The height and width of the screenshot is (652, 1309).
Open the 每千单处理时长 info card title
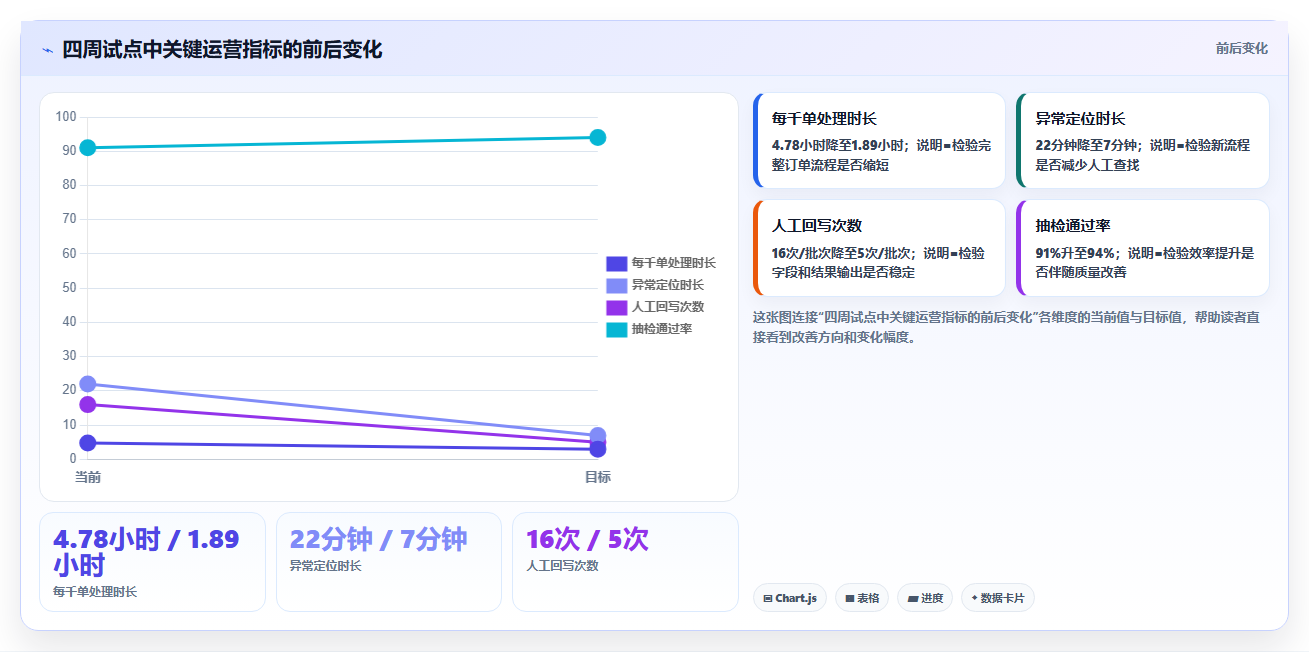pyautogui.click(x=824, y=119)
